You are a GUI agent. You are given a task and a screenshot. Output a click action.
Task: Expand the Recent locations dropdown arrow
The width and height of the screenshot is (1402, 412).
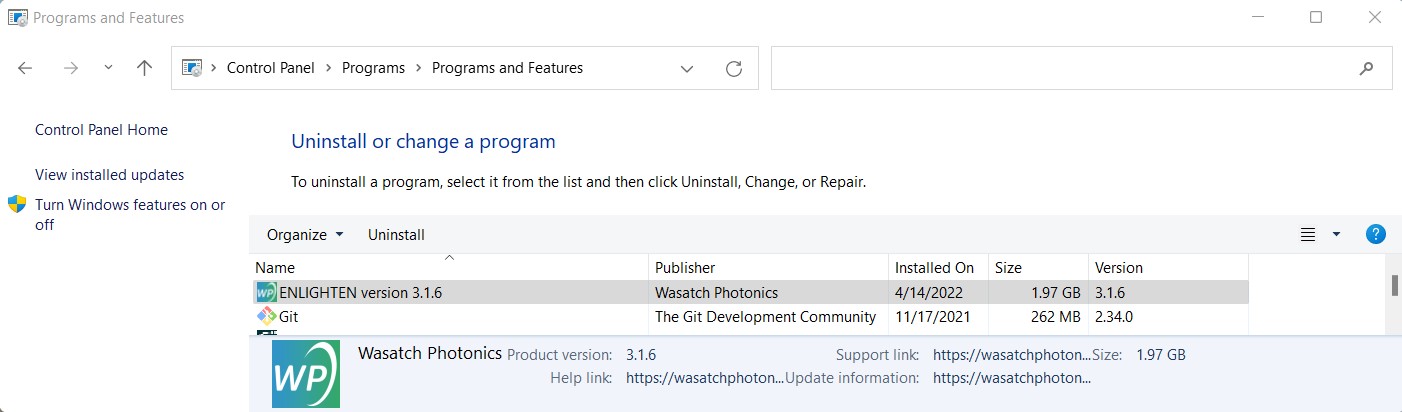pos(108,68)
